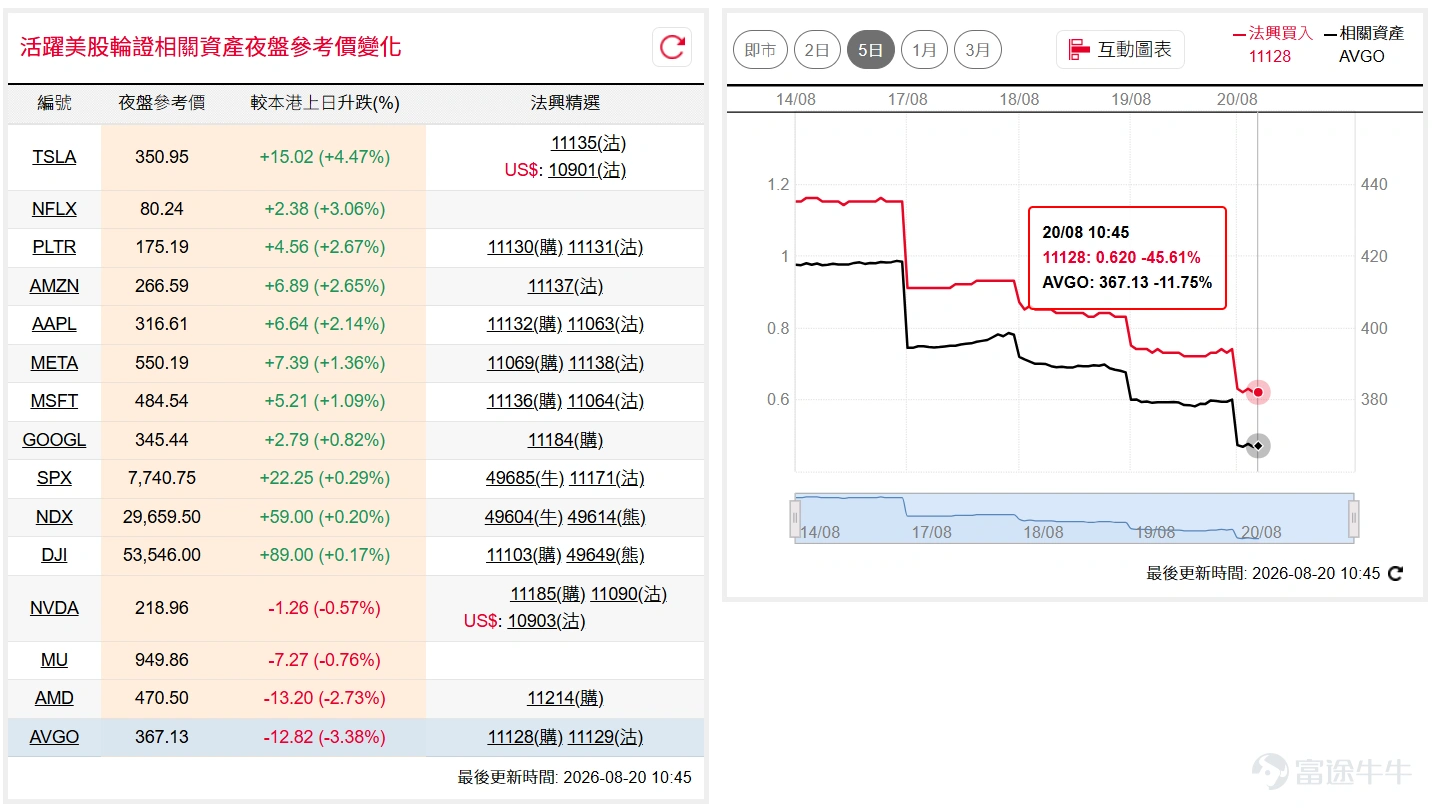Open SPX bull certificate 49685(牛)

click(x=525, y=478)
